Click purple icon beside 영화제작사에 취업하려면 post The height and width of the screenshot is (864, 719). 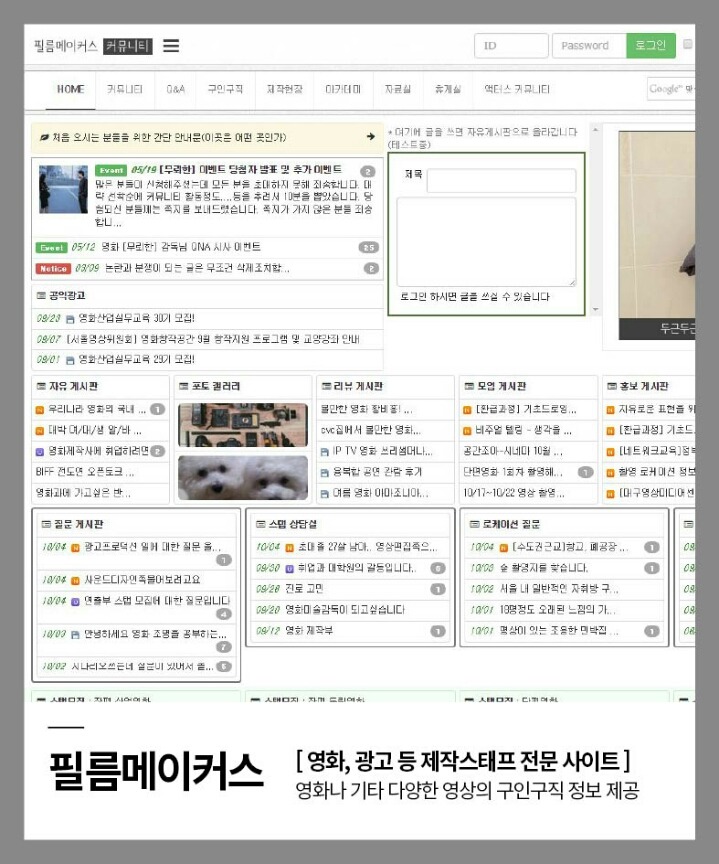click(40, 451)
